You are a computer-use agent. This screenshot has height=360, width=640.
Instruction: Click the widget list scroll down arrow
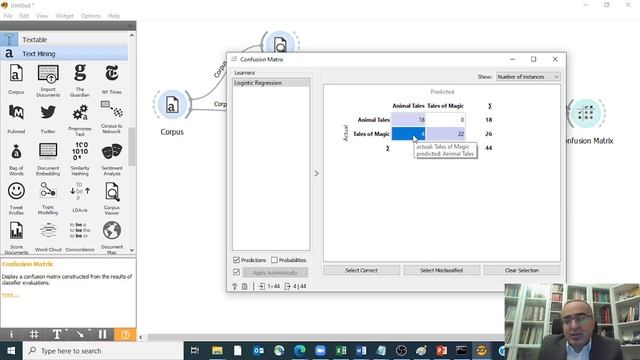tap(132, 250)
